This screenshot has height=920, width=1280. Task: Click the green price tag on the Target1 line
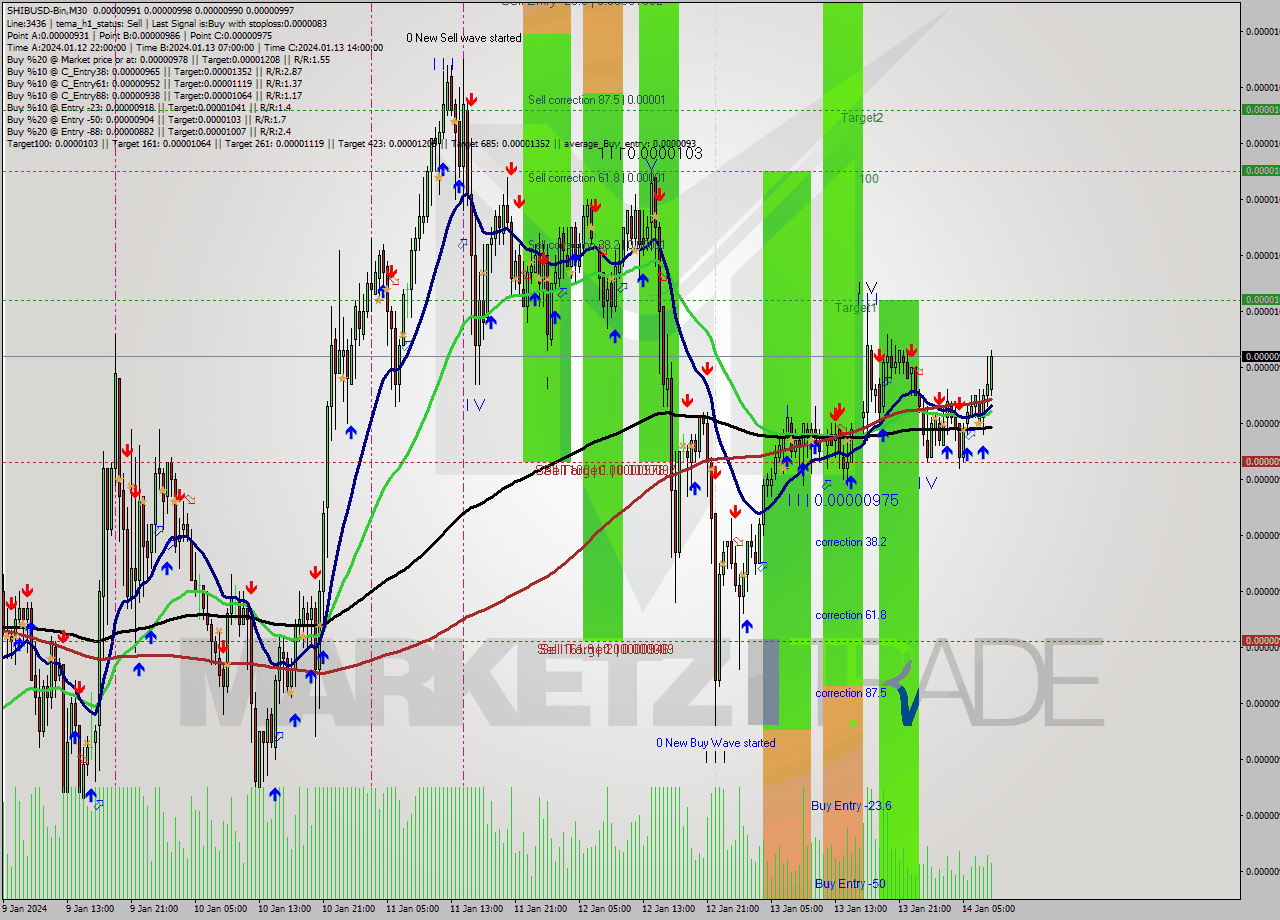pyautogui.click(x=1260, y=299)
